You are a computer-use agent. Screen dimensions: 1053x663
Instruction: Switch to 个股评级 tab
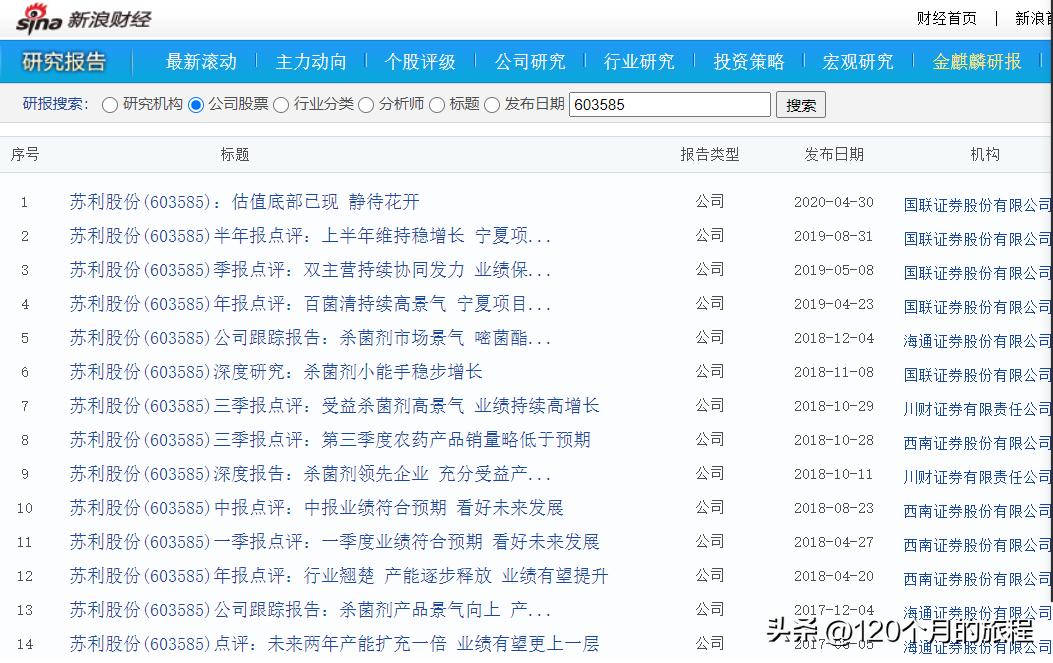point(421,61)
